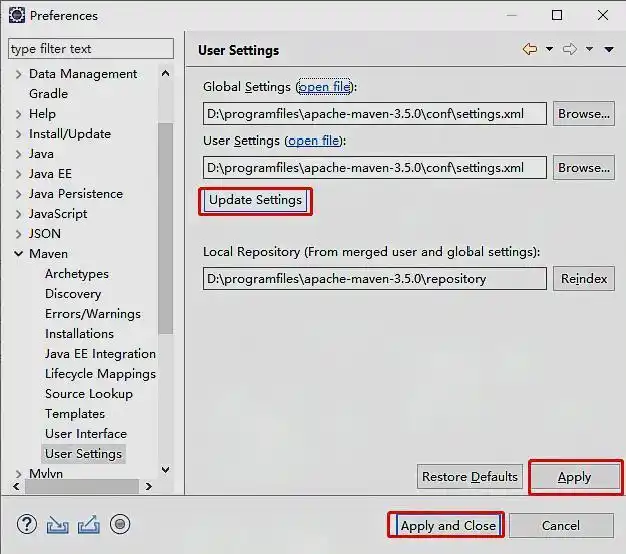Collapse the Maven tree node
The width and height of the screenshot is (626, 554).
click(x=18, y=253)
